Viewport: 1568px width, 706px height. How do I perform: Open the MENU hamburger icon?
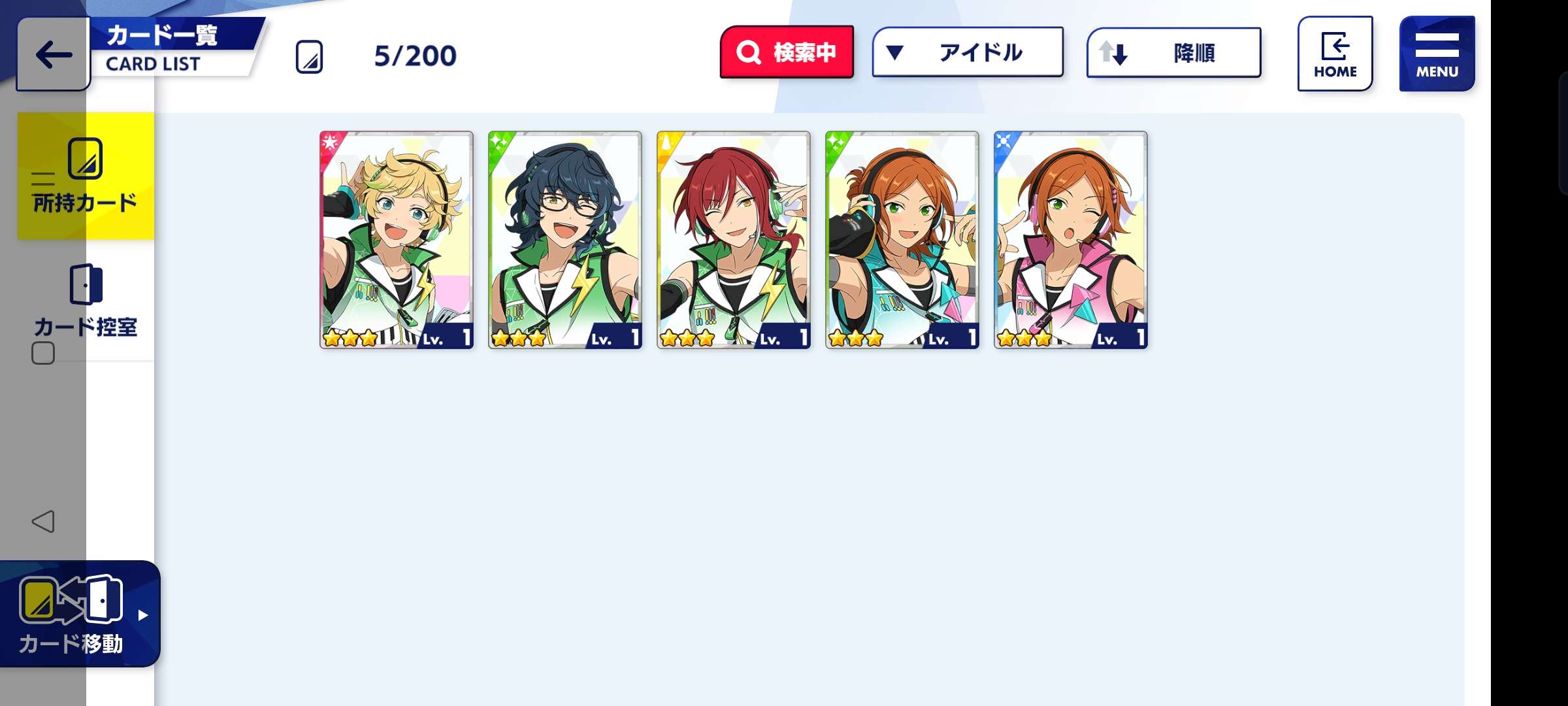(x=1437, y=54)
